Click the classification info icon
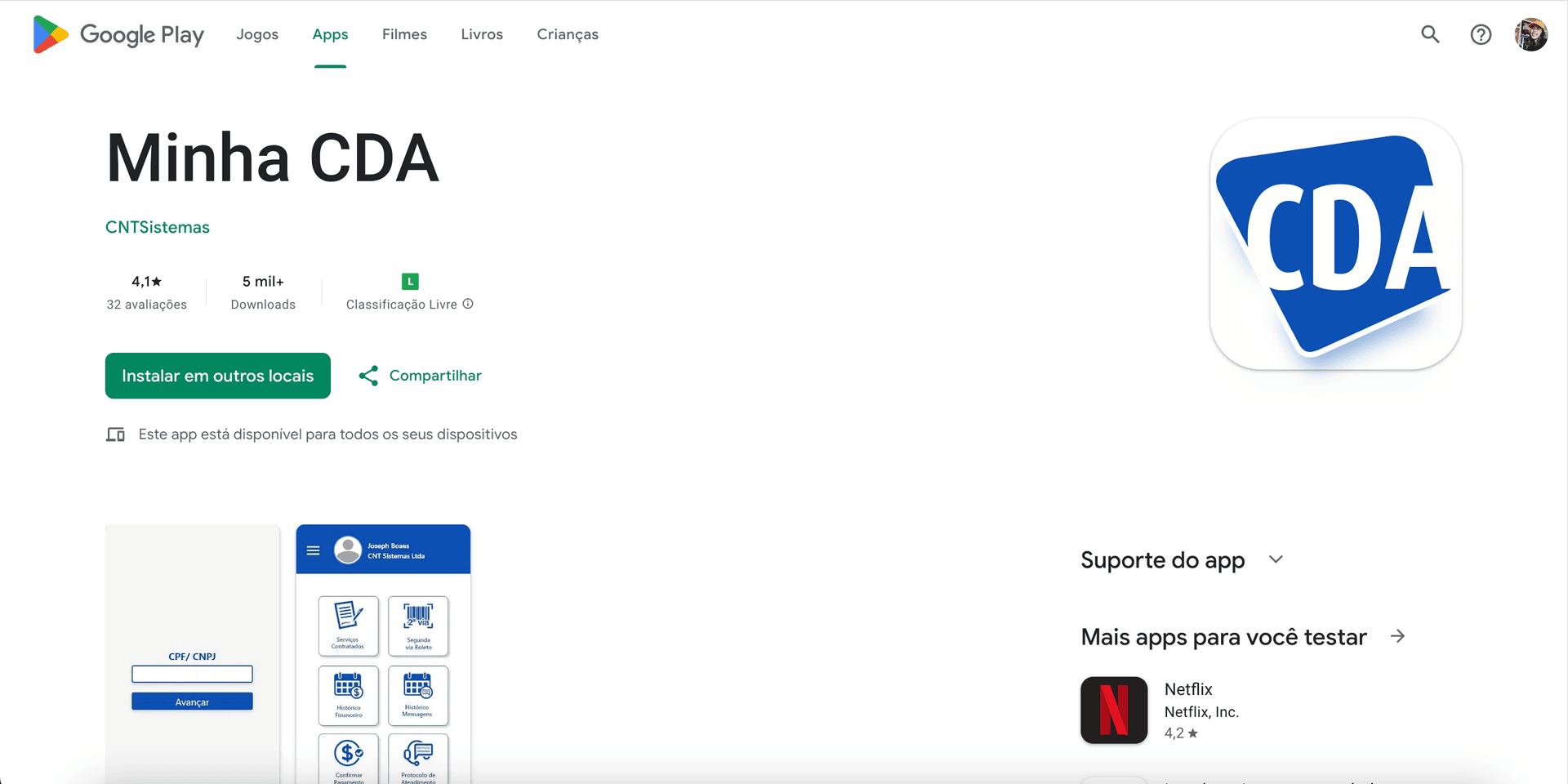The width and height of the screenshot is (1568, 784). (x=468, y=304)
